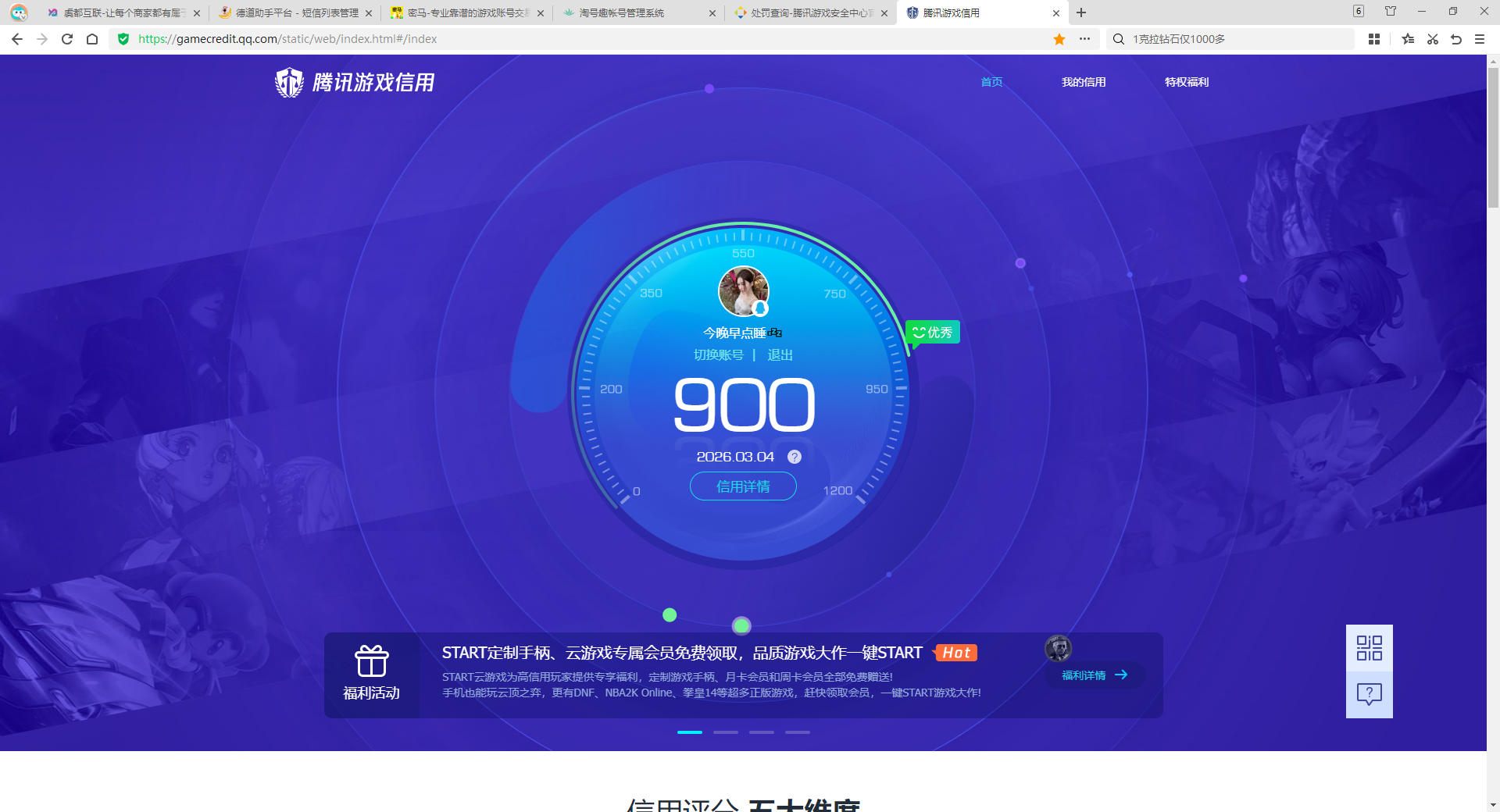Image resolution: width=1500 pixels, height=812 pixels.
Task: Open the browser hamburger menu
Action: coord(1479,39)
